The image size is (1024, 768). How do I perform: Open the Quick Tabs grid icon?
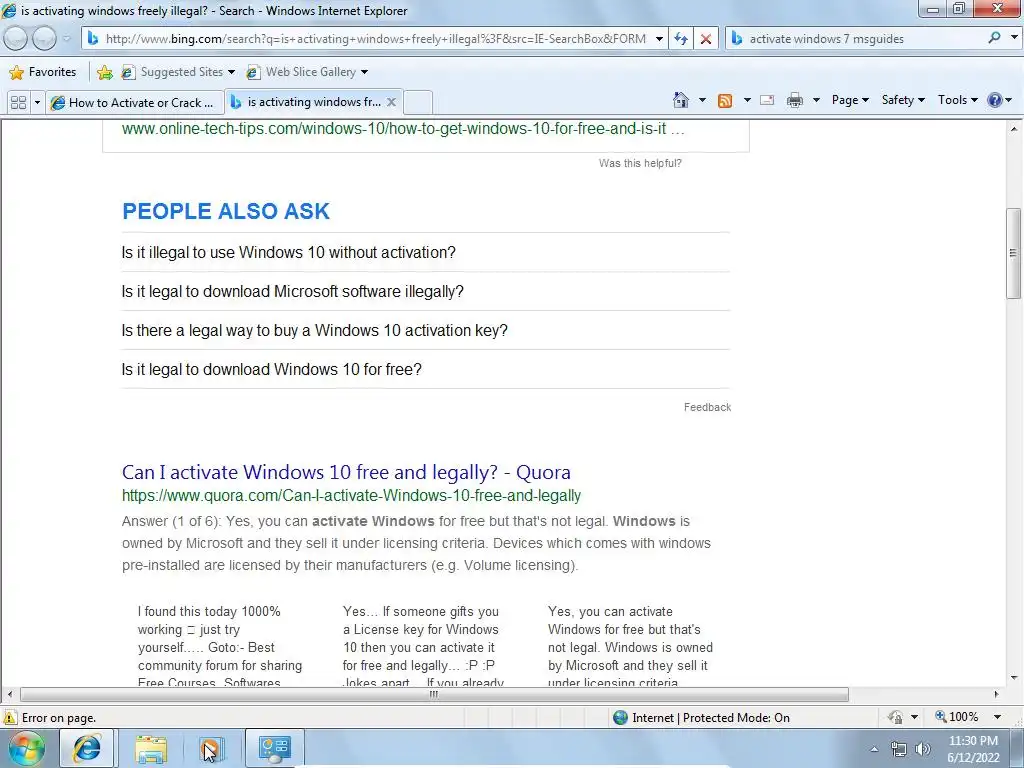tap(18, 103)
